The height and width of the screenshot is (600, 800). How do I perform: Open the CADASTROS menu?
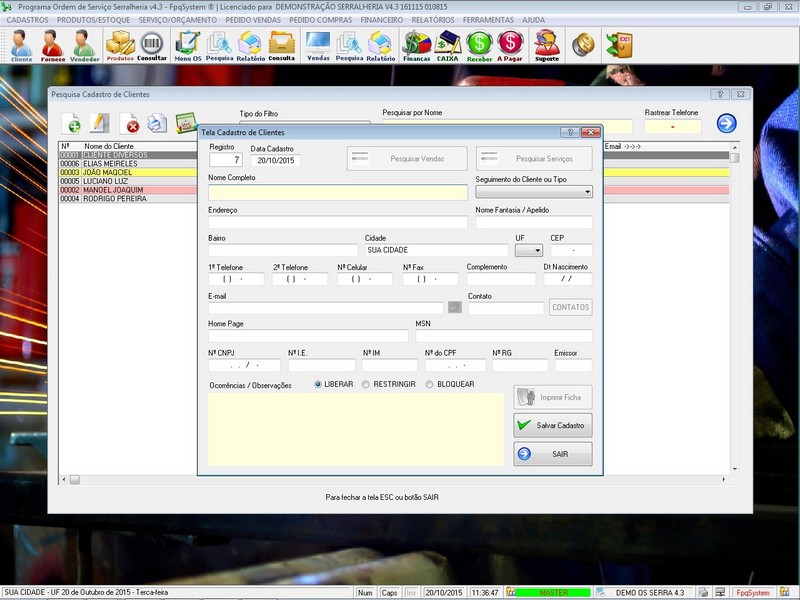[27, 20]
